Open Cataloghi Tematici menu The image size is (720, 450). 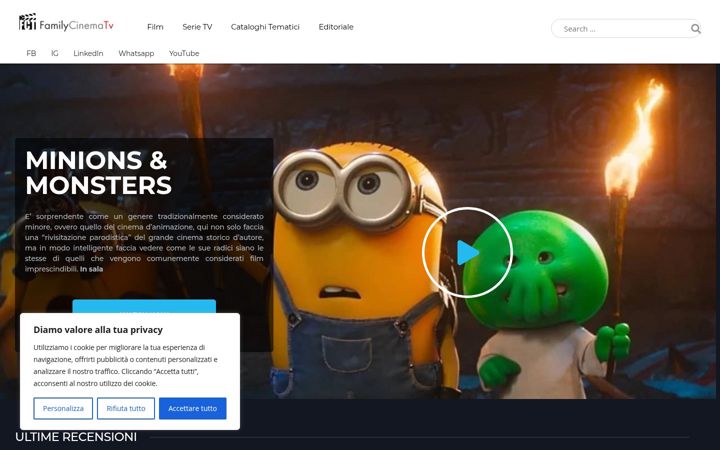[x=265, y=27]
